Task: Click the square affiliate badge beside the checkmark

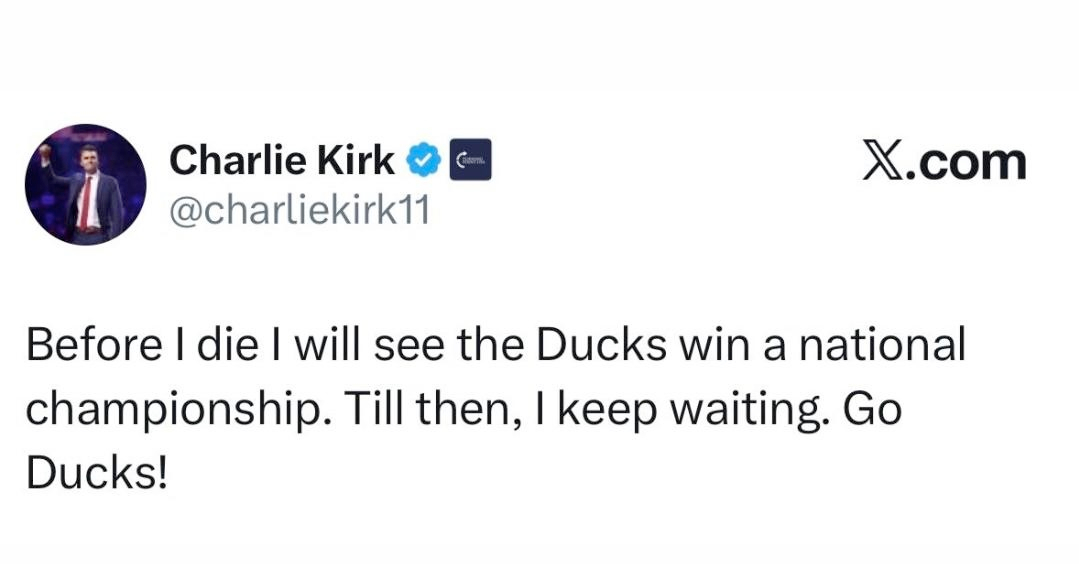Action: pyautogui.click(x=471, y=159)
